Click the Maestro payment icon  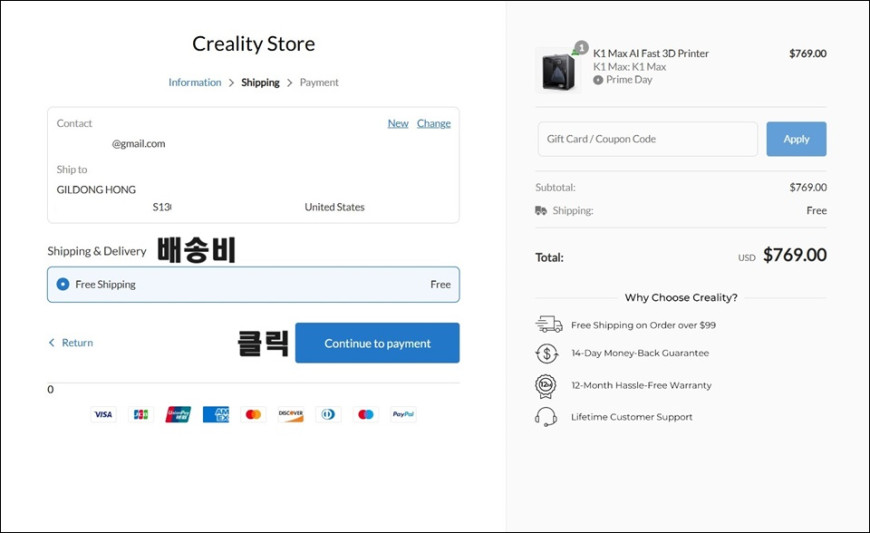tap(366, 414)
